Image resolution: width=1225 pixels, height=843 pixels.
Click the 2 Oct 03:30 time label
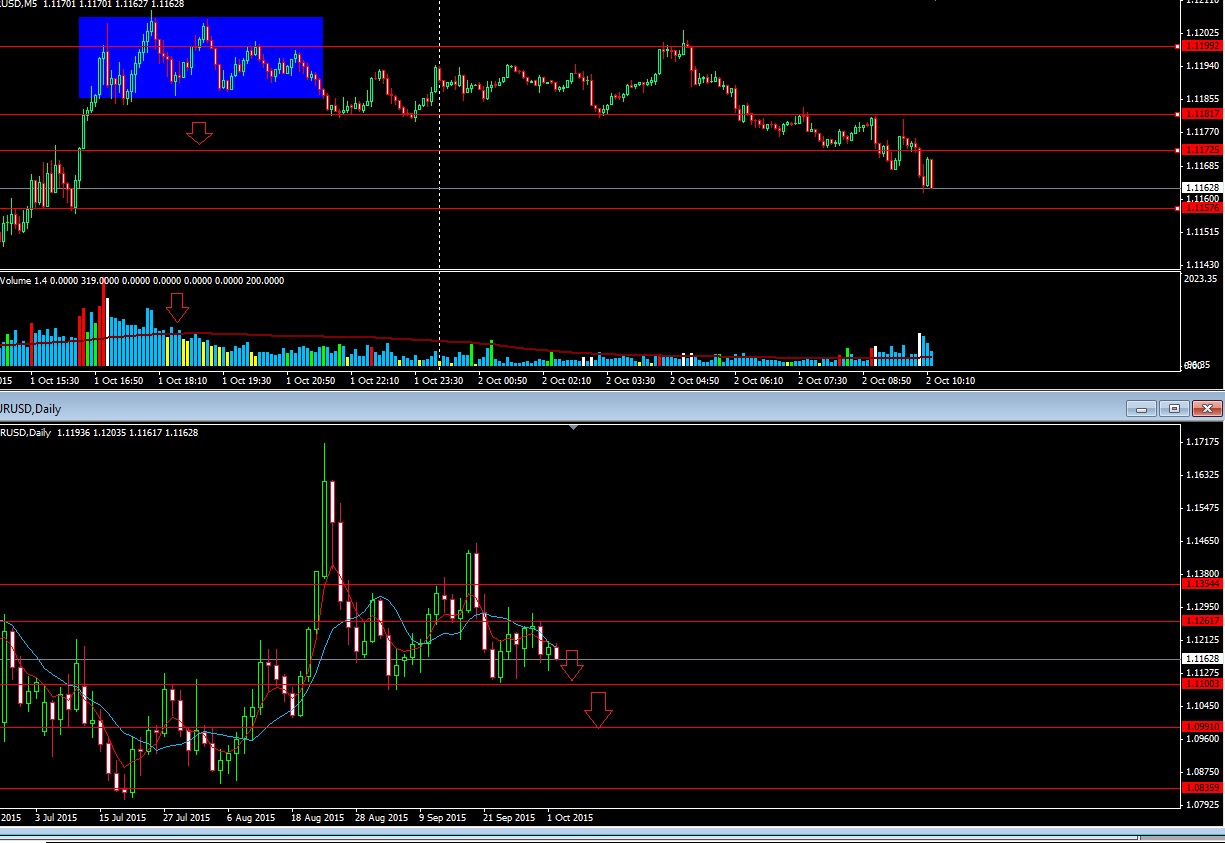click(x=631, y=381)
